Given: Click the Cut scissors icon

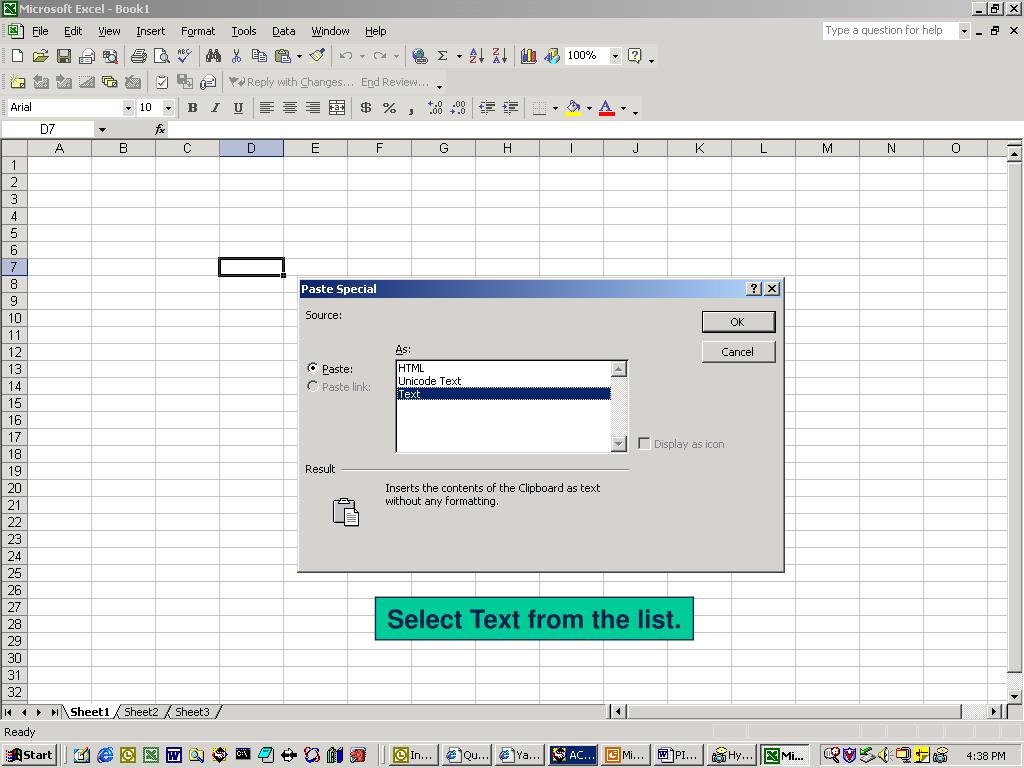Looking at the screenshot, I should [236, 56].
